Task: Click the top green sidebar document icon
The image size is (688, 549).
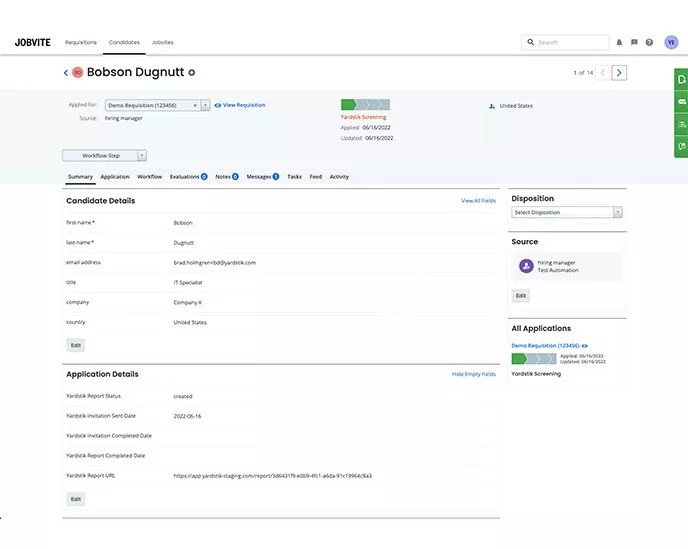Action: coord(681,79)
